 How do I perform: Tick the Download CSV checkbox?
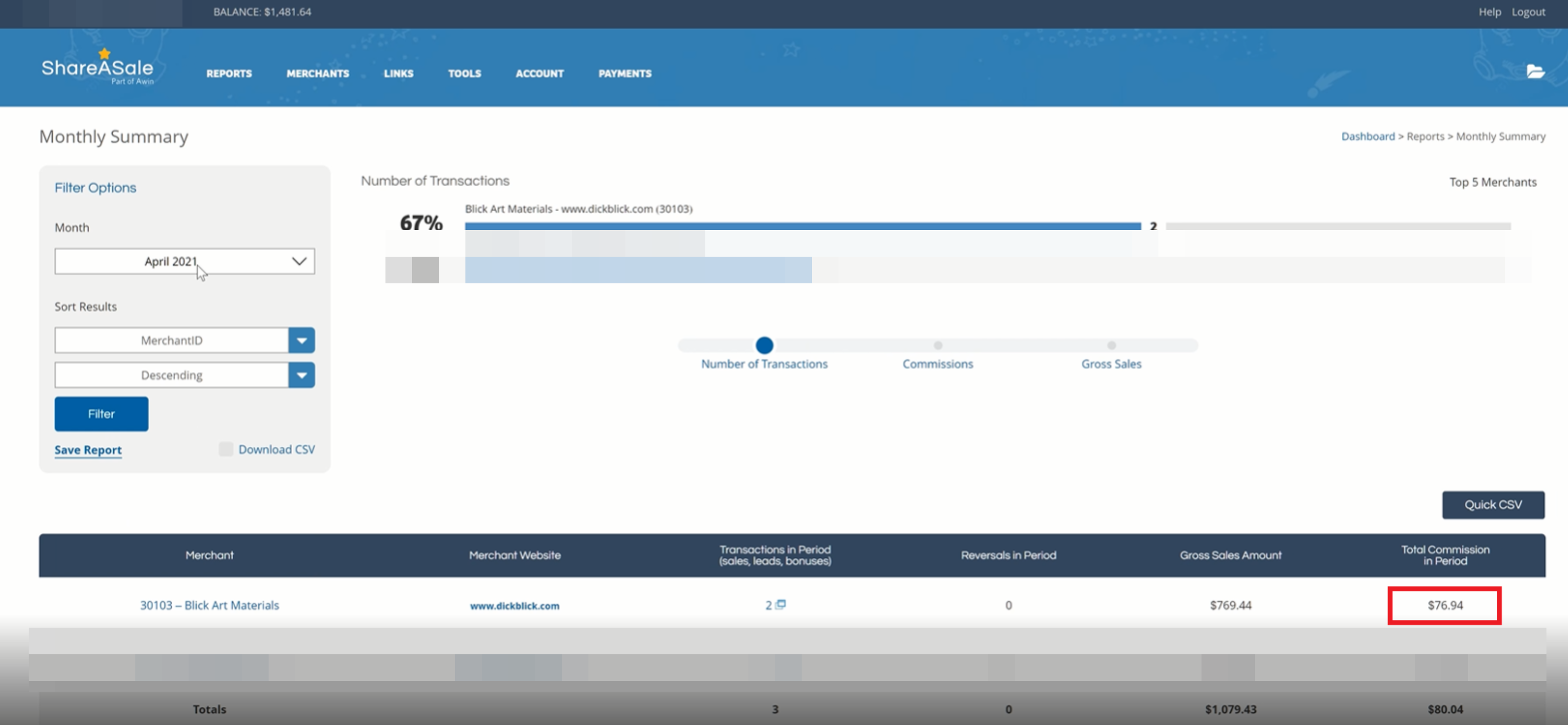pos(226,449)
